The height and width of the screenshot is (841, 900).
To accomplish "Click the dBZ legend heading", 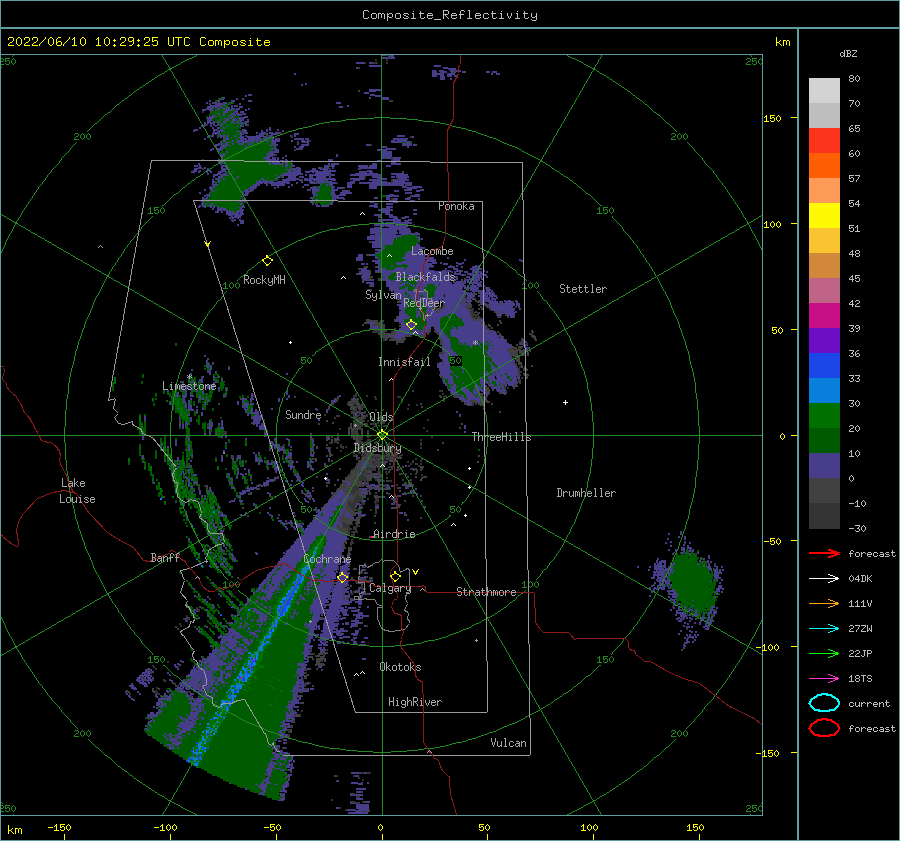I will [848, 54].
